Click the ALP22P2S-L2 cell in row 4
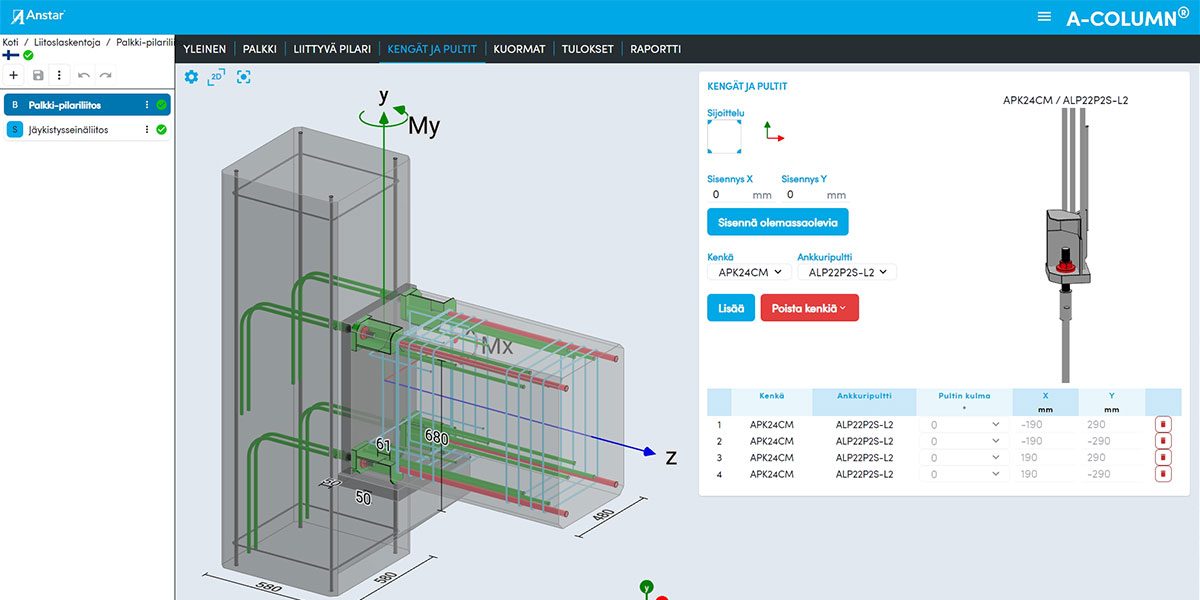Viewport: 1200px width, 600px height. pos(864,474)
